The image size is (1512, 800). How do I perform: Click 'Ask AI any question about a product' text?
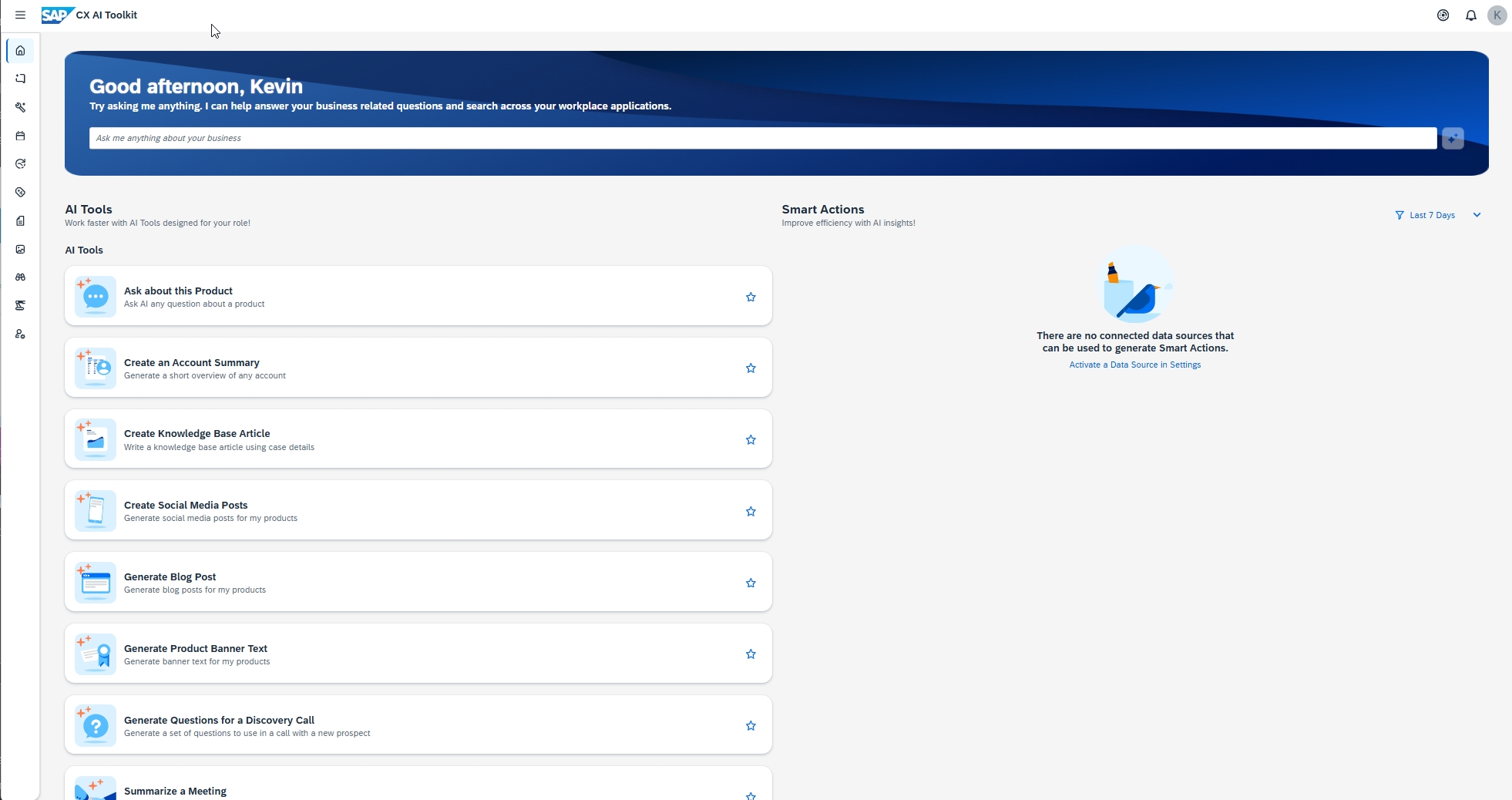194,304
